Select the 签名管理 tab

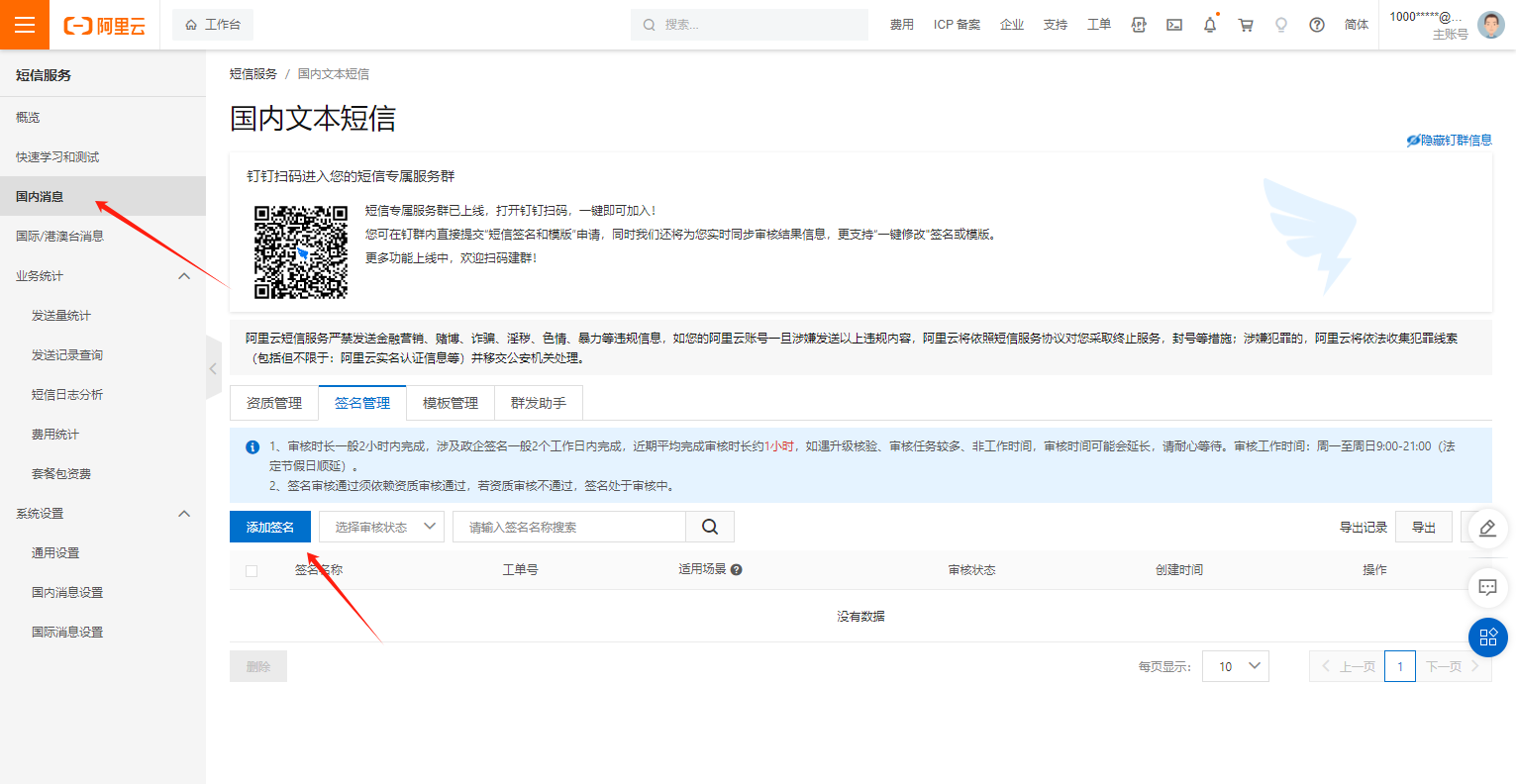click(x=362, y=403)
